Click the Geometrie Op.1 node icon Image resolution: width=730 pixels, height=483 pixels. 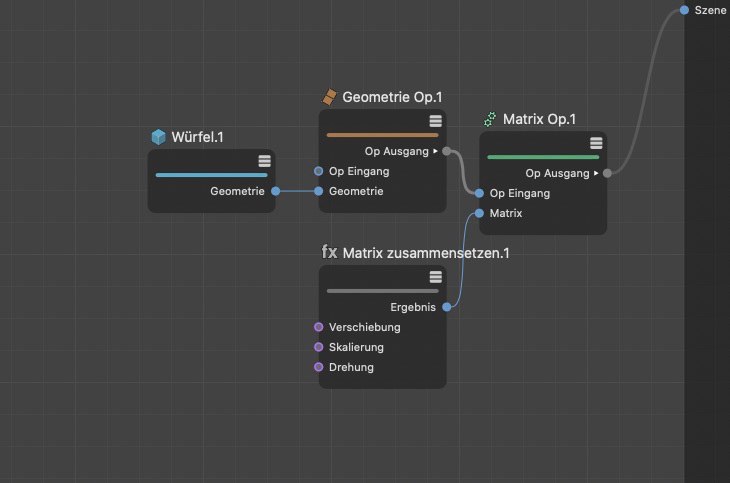pyautogui.click(x=329, y=97)
